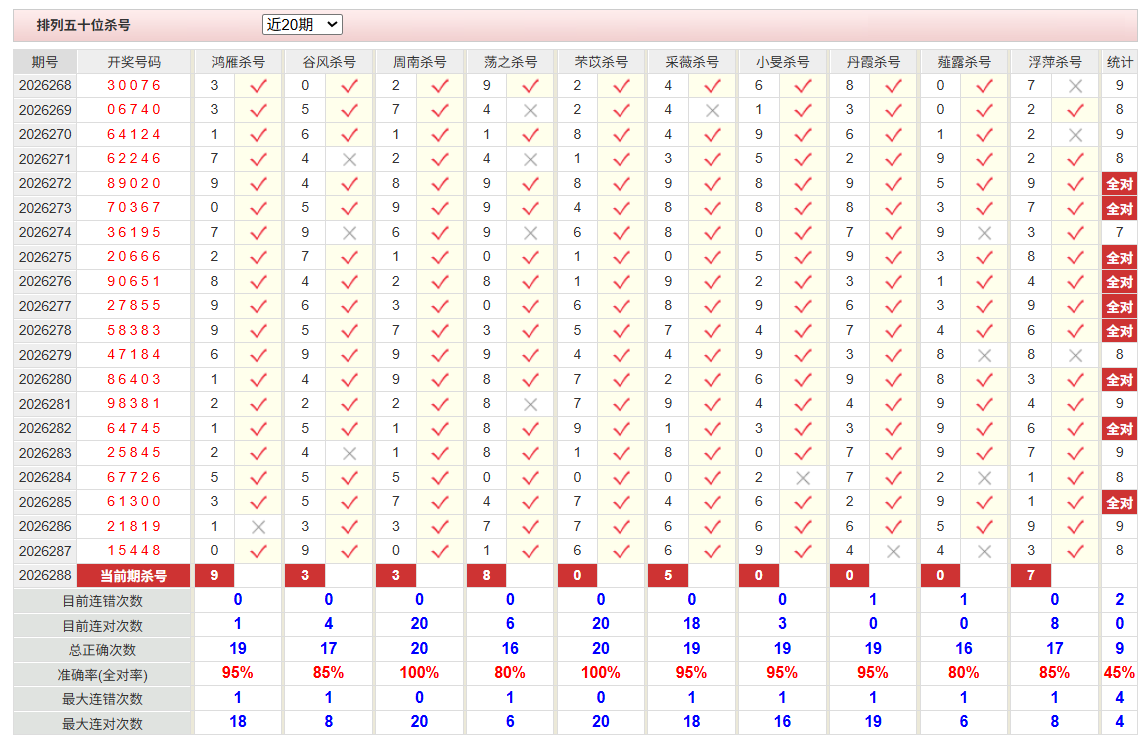Click the 鸿雁杀号 X mark in row 2026286
1145x754 pixels.
point(259,527)
